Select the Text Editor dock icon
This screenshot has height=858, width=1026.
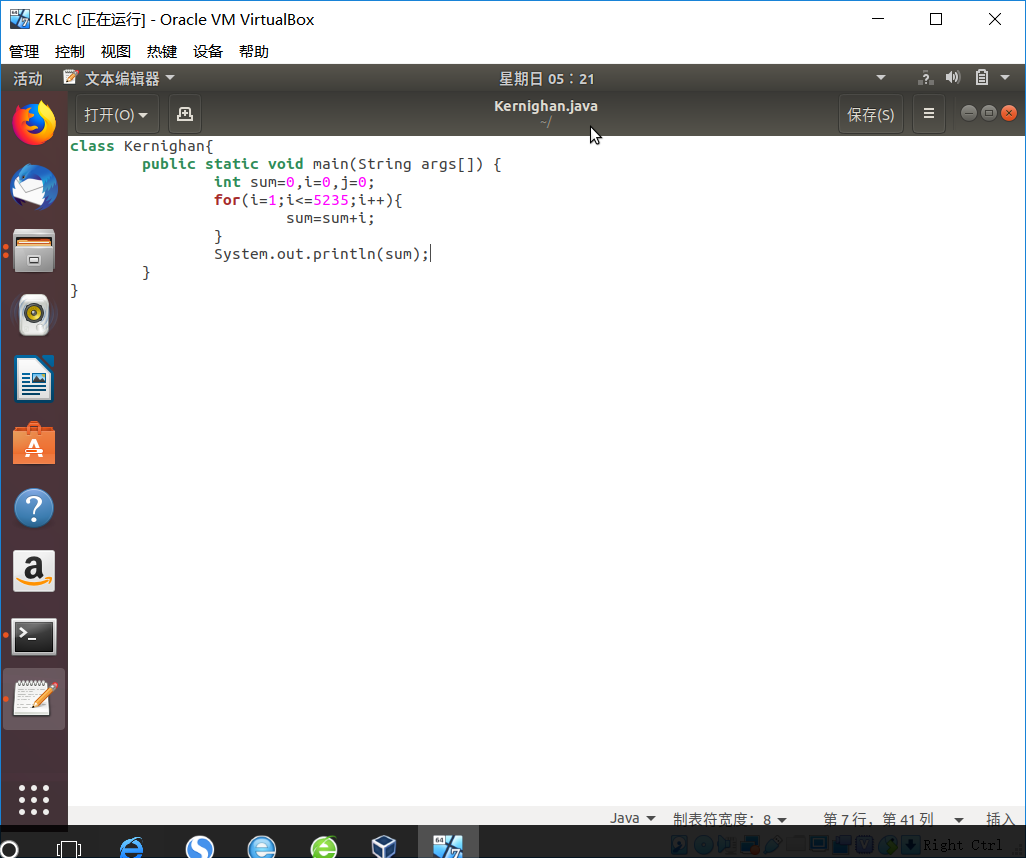pyautogui.click(x=34, y=698)
